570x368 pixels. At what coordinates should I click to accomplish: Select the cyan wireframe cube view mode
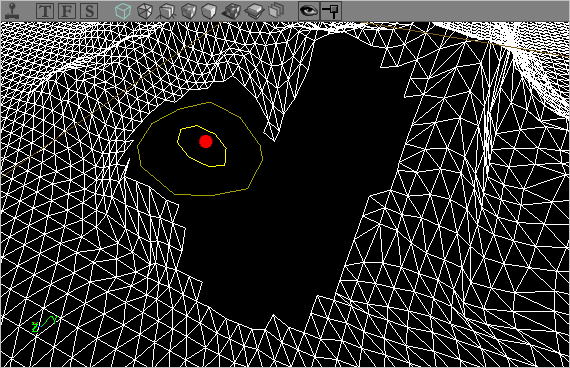[x=123, y=11]
